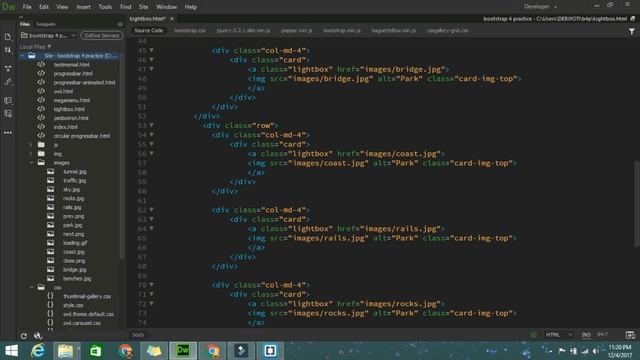Open related file bootstrap.css

[x=190, y=31]
